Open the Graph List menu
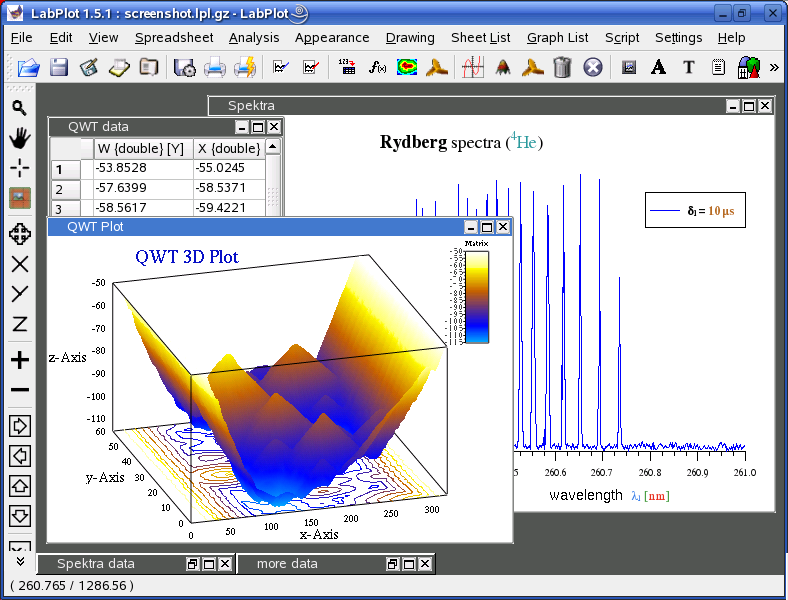 557,38
